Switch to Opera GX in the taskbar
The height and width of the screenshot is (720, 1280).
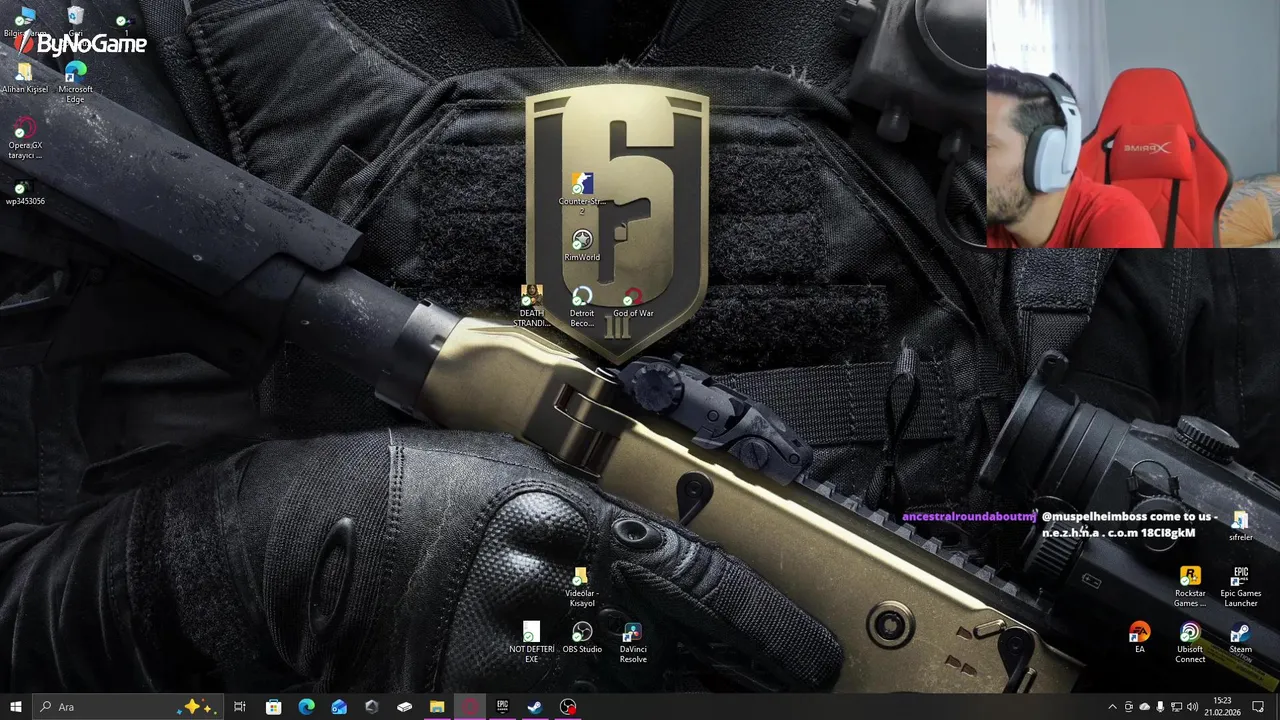(470, 707)
